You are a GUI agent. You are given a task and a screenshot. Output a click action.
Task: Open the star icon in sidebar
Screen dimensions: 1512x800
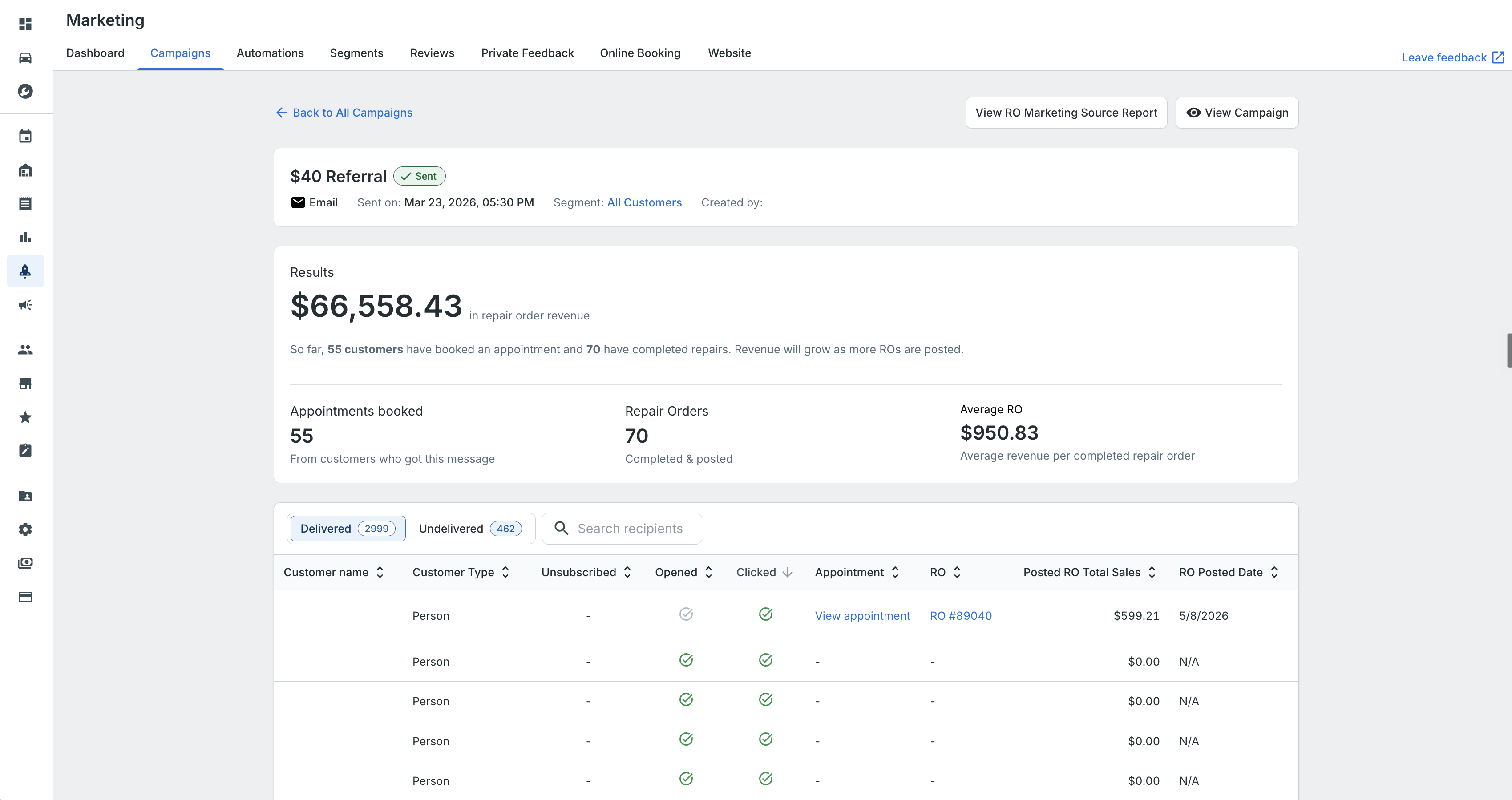pyautogui.click(x=25, y=417)
